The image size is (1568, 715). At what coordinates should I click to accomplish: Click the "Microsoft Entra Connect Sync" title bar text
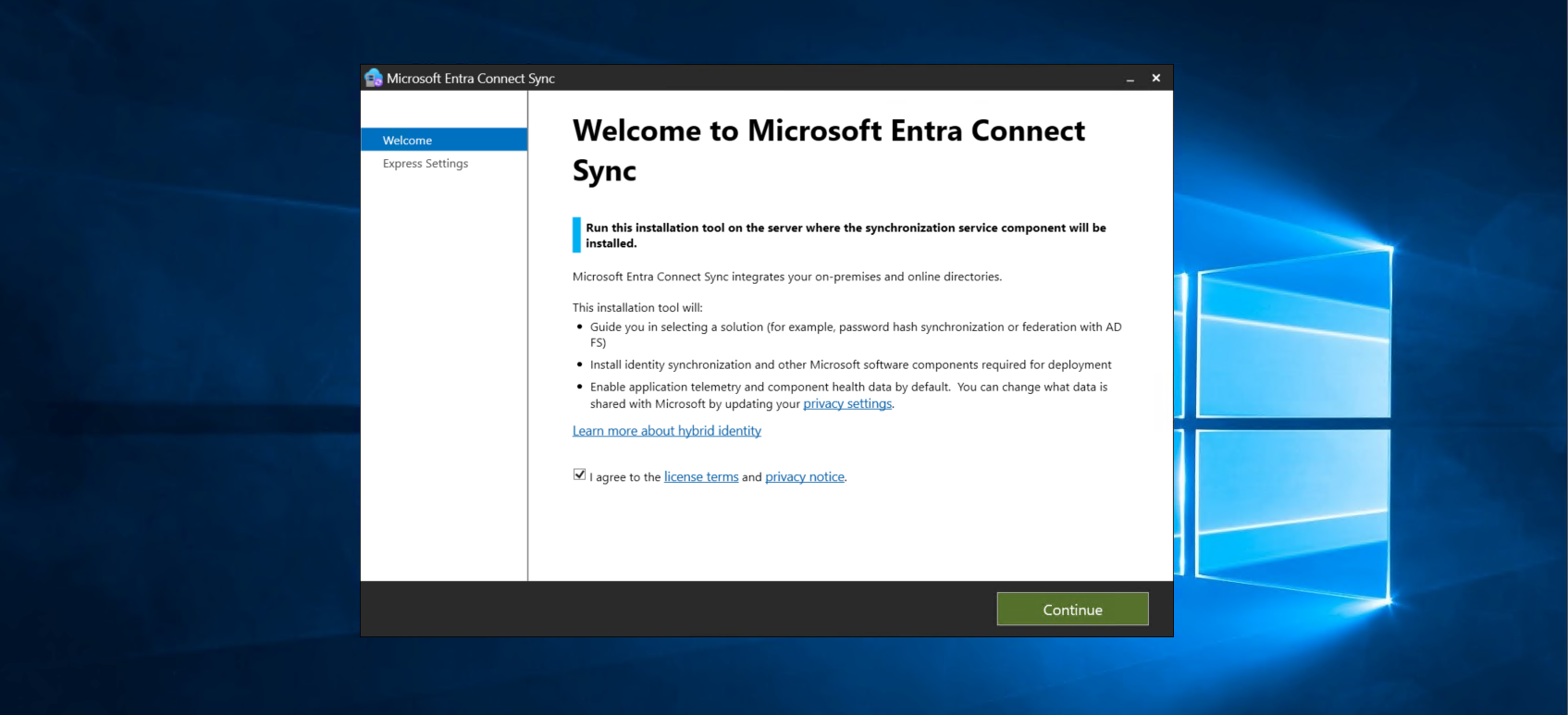tap(470, 79)
